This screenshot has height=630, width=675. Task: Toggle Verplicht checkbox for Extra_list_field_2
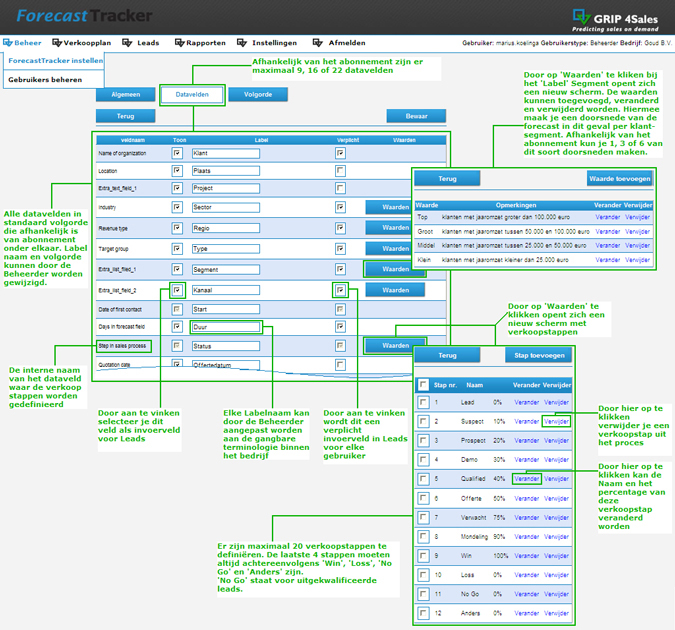[340, 290]
